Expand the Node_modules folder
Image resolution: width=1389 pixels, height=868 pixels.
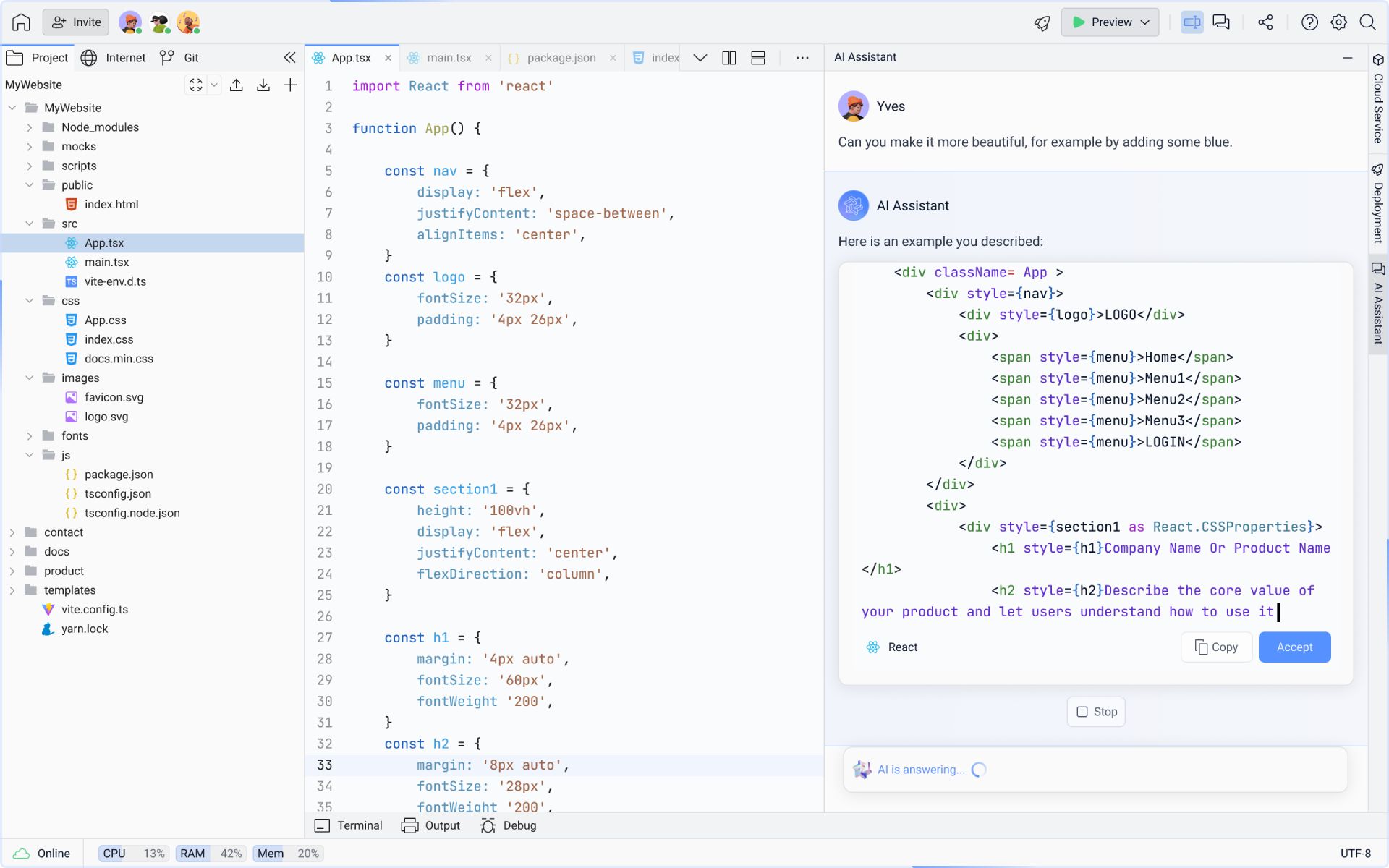click(x=30, y=127)
